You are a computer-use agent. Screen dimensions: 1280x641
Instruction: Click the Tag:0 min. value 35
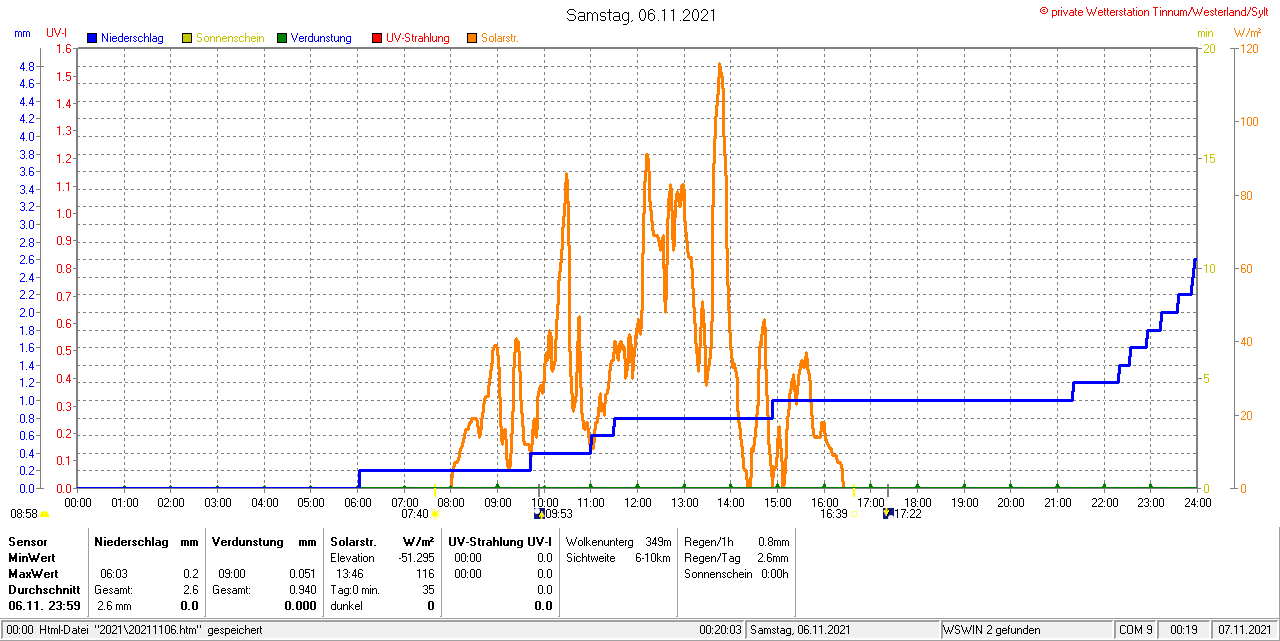[428, 590]
